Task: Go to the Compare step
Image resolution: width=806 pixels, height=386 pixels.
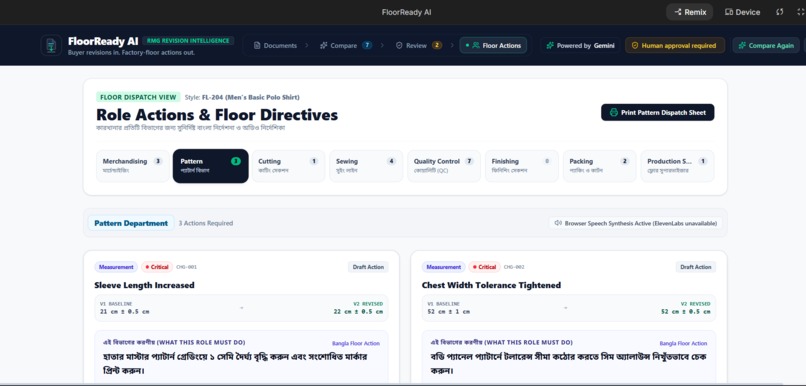Action: 345,45
